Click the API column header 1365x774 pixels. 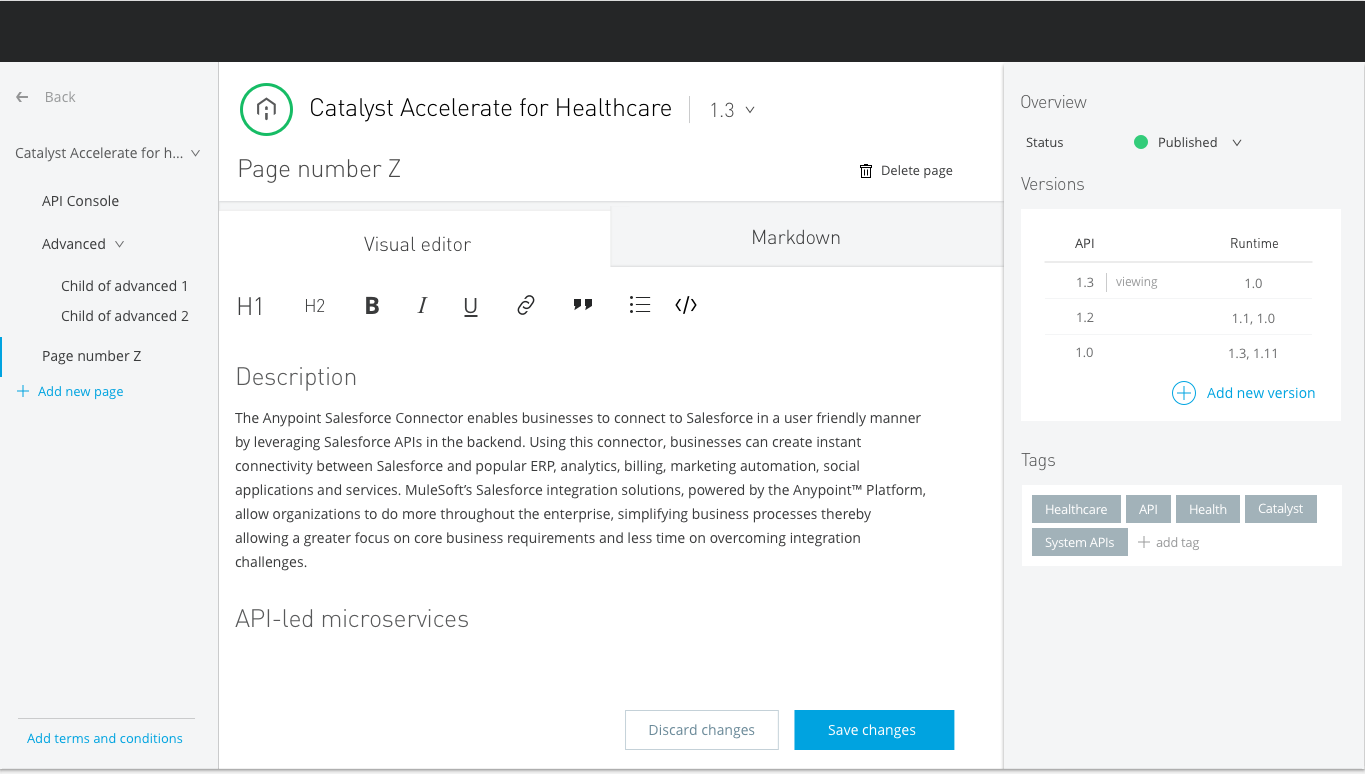(1084, 243)
